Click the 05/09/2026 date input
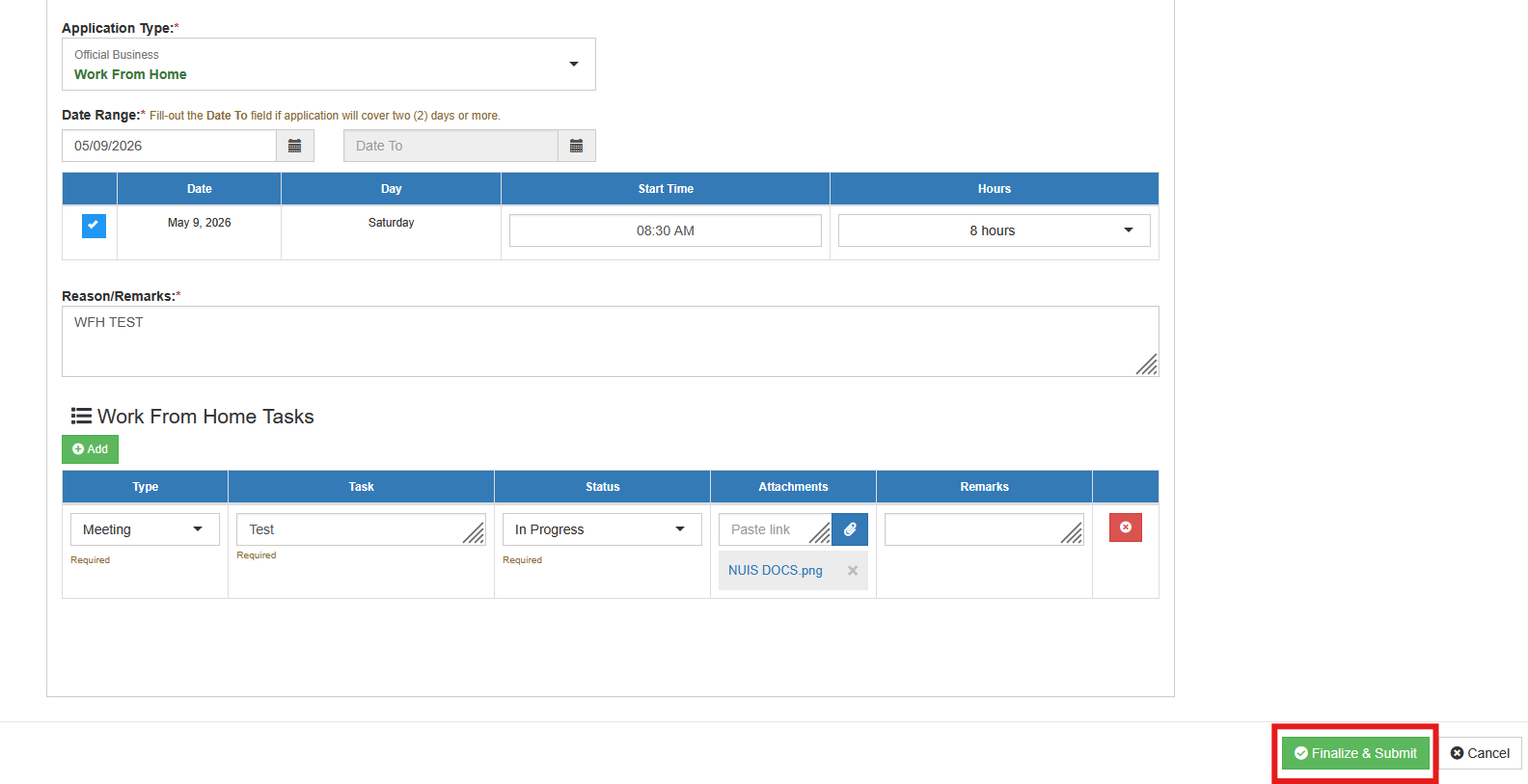 point(169,146)
